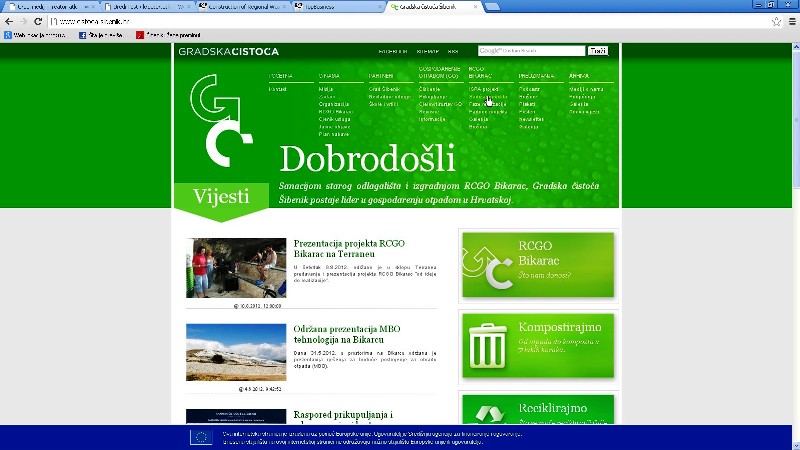This screenshot has width=800, height=450.
Task: Click the Faze realizacije link
Action: click(488, 104)
